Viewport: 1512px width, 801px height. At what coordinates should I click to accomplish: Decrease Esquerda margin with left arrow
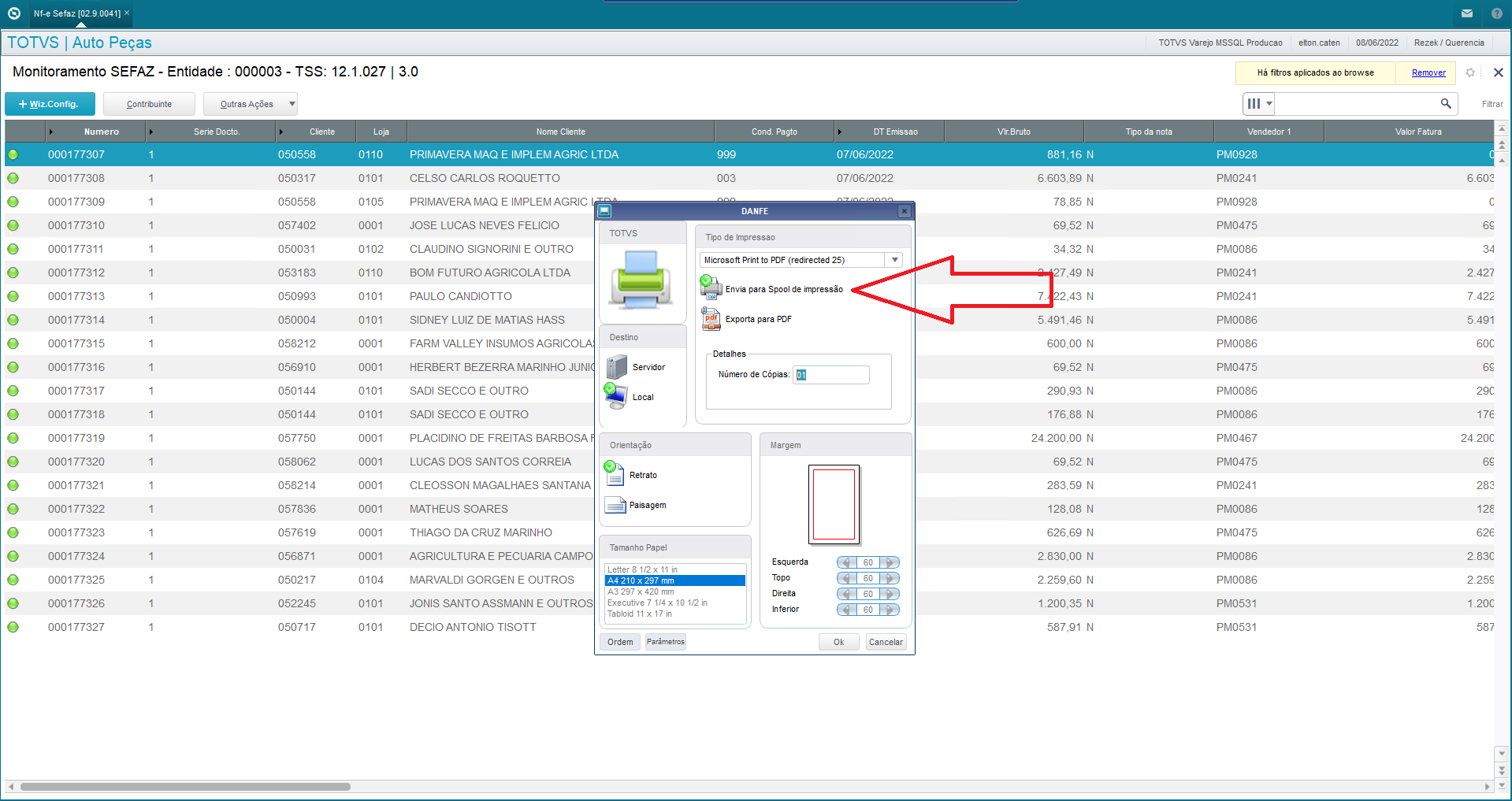click(847, 562)
